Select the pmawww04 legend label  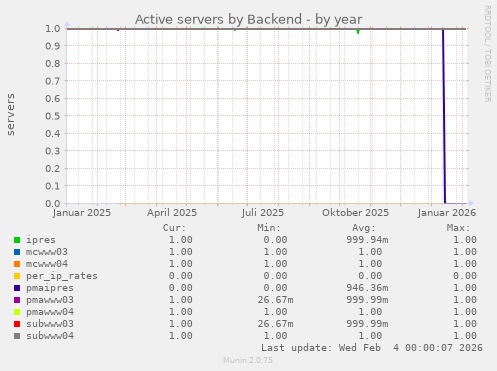tap(50, 312)
